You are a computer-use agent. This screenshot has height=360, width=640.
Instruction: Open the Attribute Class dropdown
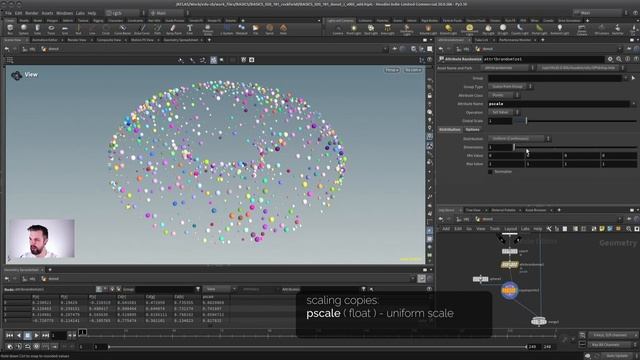click(x=504, y=95)
